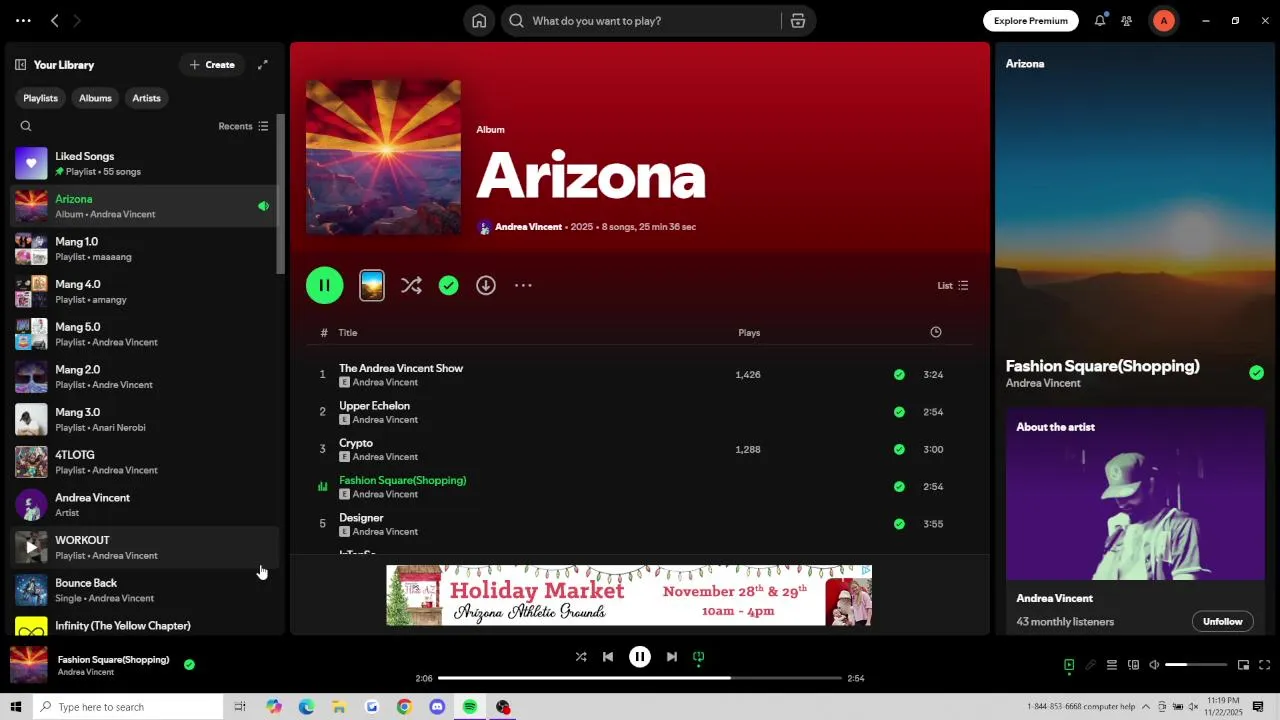
Task: Seek on the song progress bar
Action: point(640,678)
